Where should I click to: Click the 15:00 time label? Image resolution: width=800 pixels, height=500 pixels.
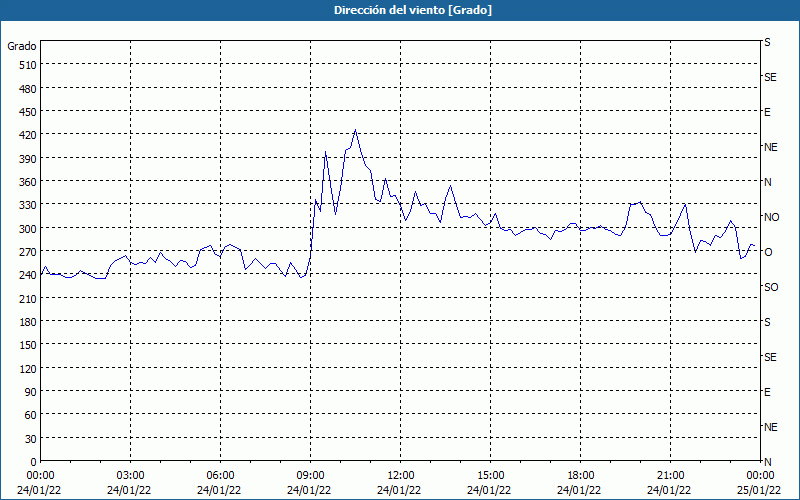click(491, 476)
